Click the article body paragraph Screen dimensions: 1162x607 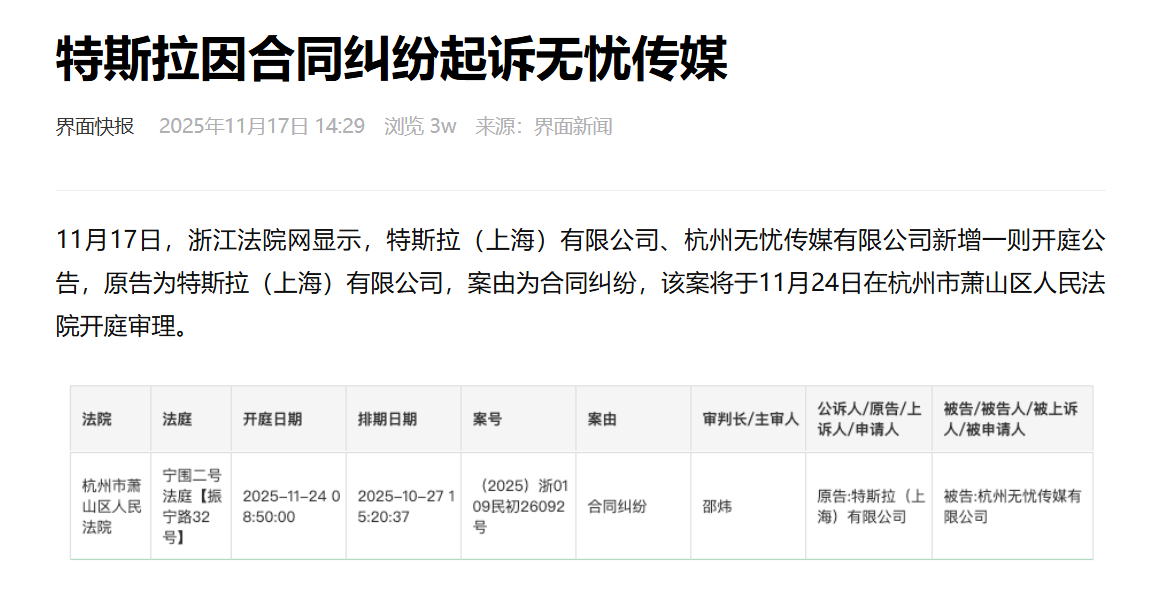click(580, 283)
